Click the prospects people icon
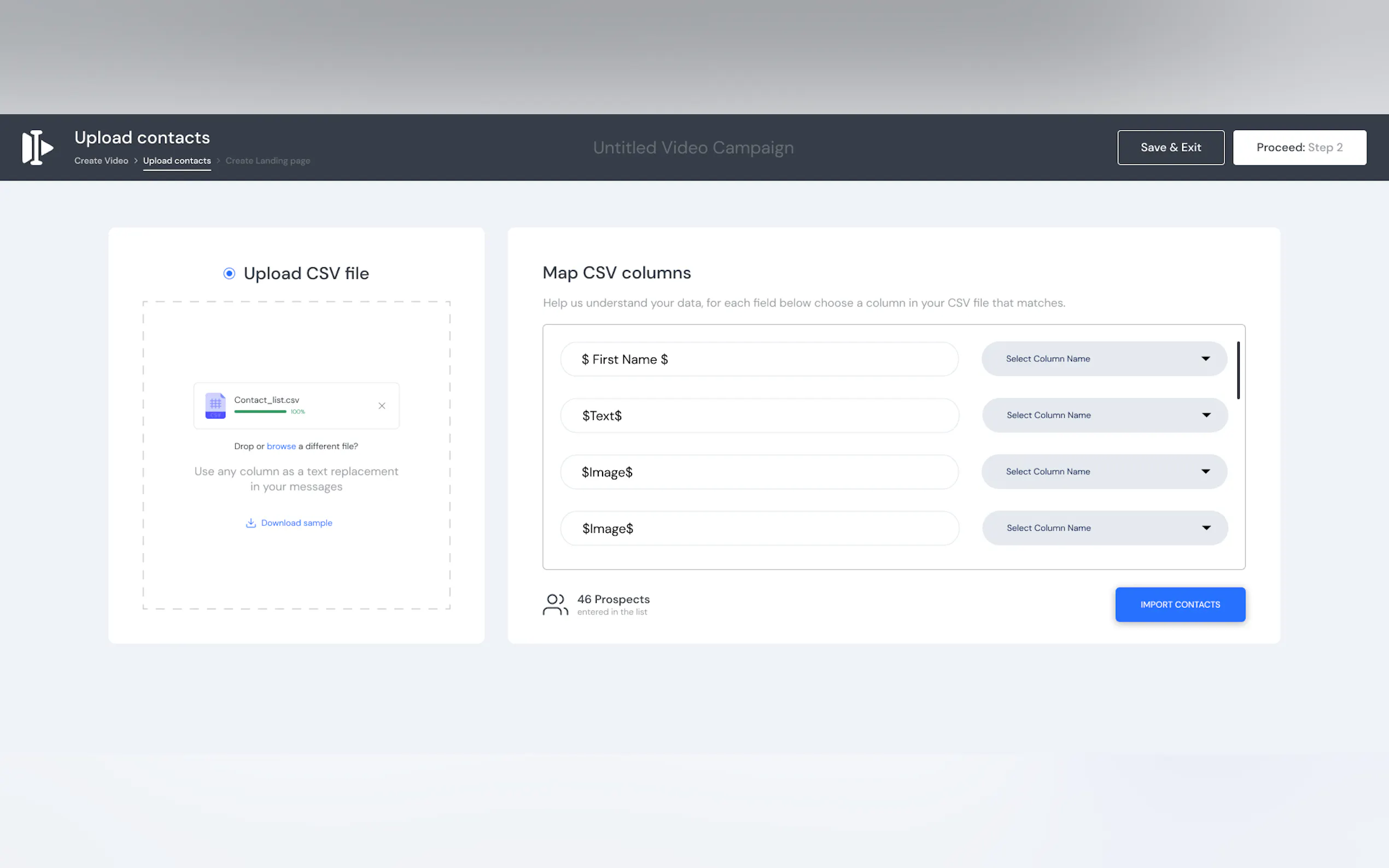1389x868 pixels. point(555,605)
